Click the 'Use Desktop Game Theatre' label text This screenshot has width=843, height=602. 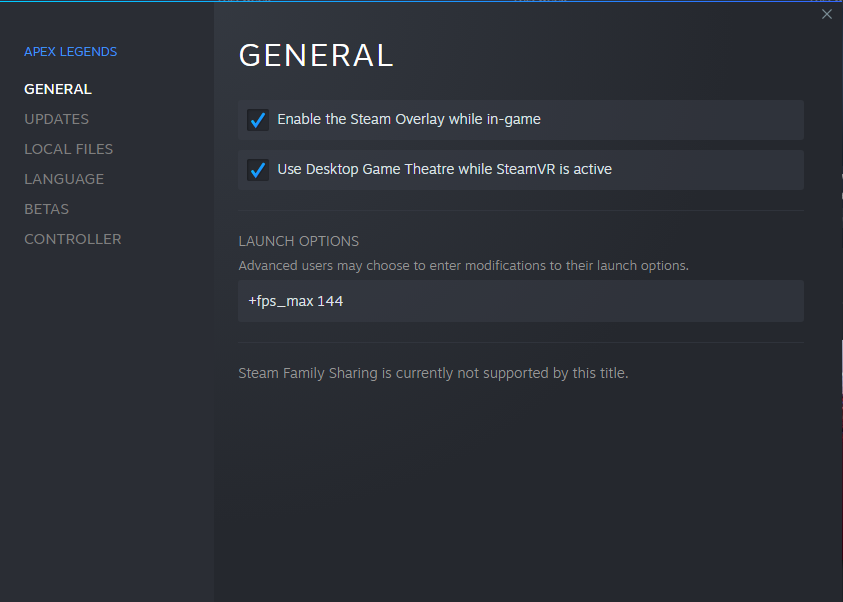[444, 169]
